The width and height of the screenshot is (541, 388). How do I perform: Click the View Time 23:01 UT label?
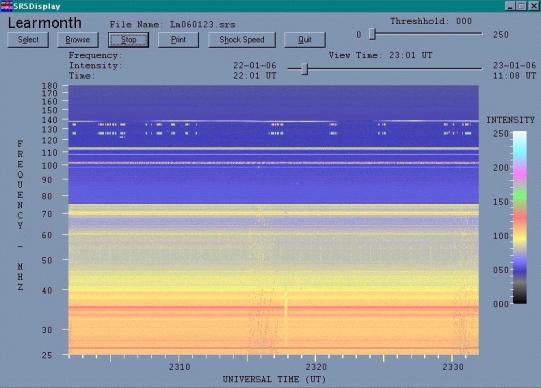click(x=380, y=55)
